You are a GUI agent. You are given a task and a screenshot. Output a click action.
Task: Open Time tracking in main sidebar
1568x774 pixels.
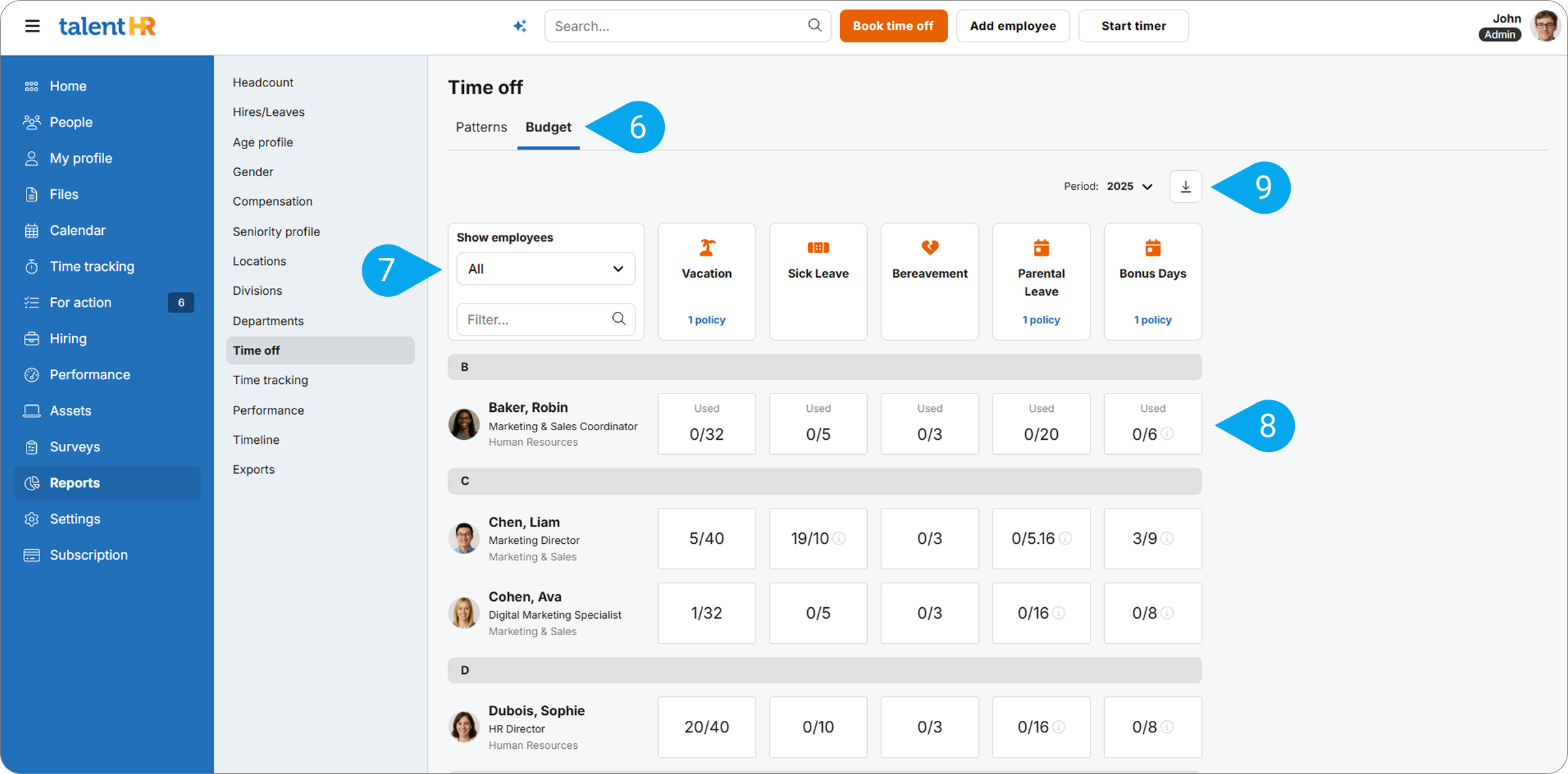click(91, 266)
